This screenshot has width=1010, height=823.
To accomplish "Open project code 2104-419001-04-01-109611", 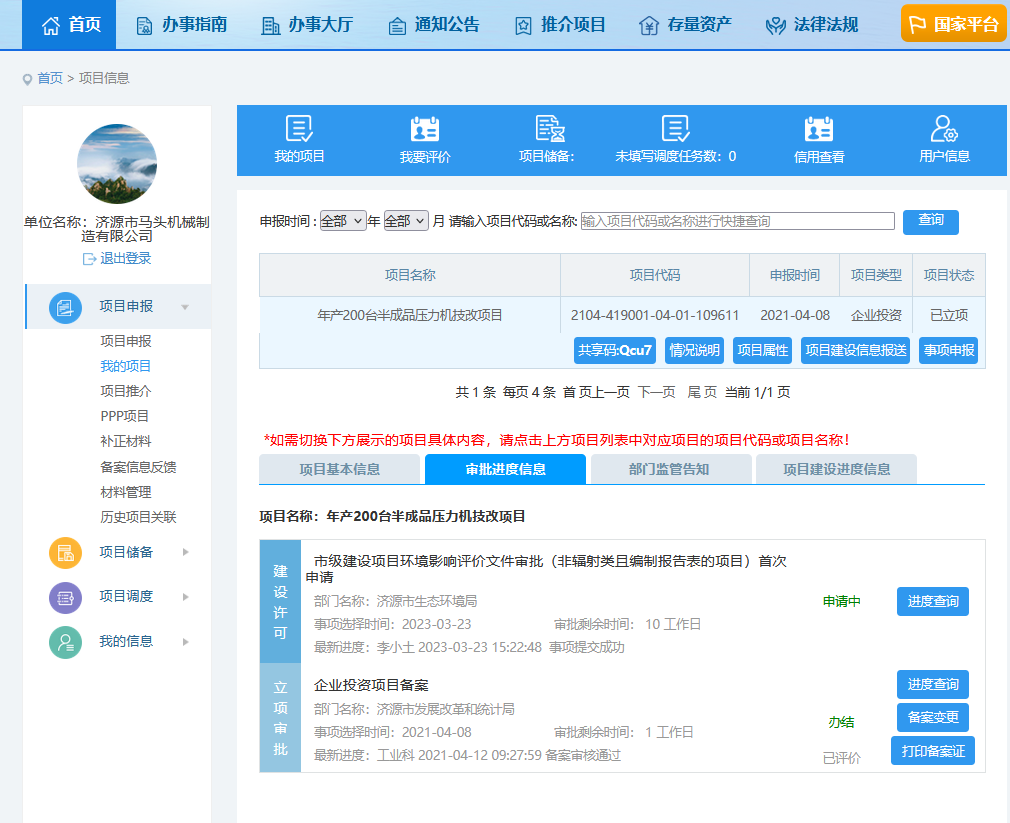I will tap(655, 315).
